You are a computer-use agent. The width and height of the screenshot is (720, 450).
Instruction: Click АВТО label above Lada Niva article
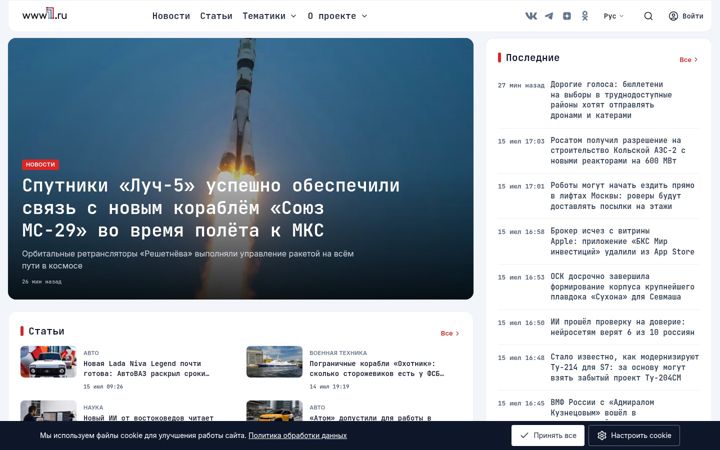click(x=91, y=353)
